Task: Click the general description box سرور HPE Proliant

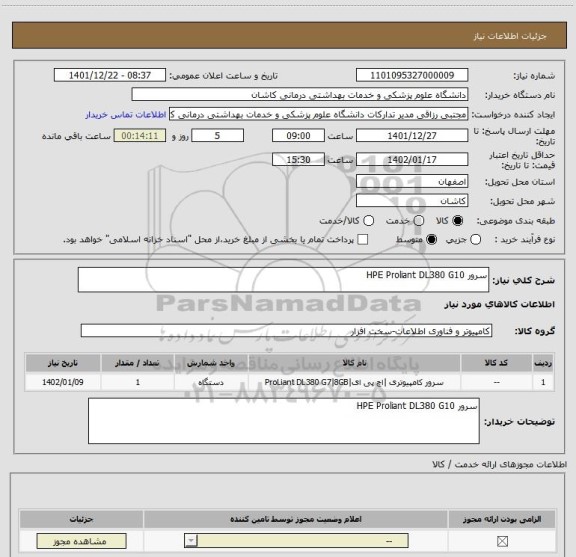Action: point(283,280)
